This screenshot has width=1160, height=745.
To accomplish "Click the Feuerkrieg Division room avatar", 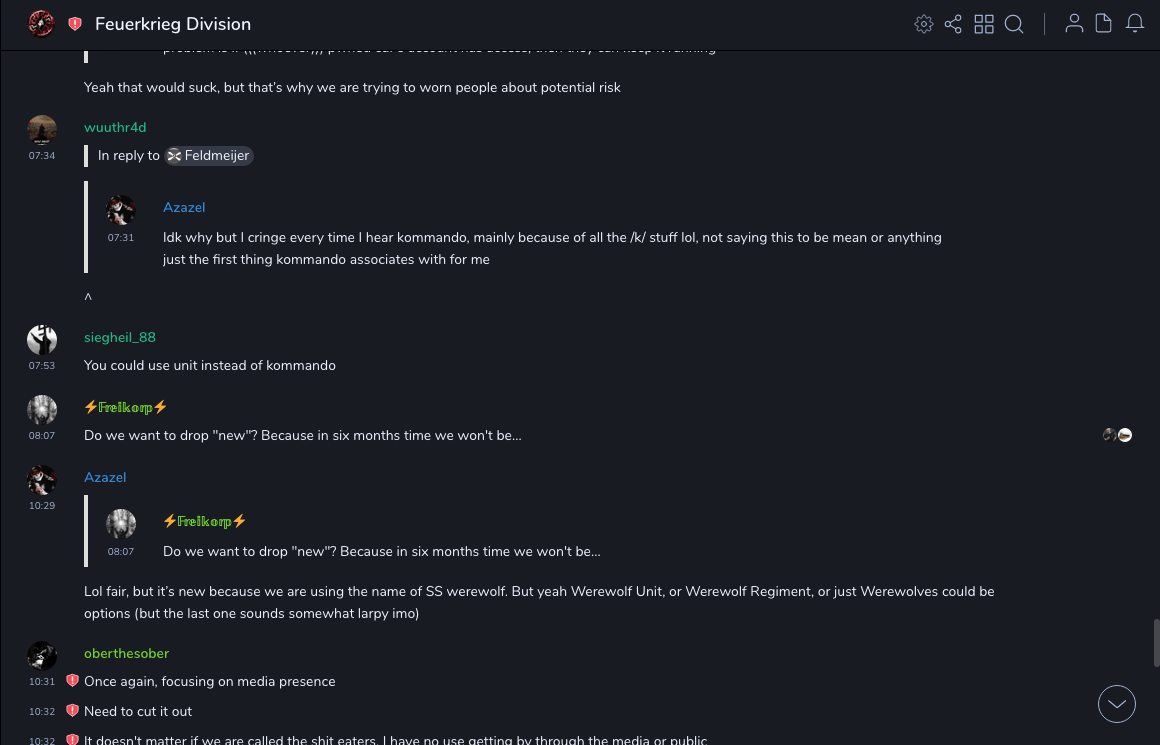I will (41, 24).
